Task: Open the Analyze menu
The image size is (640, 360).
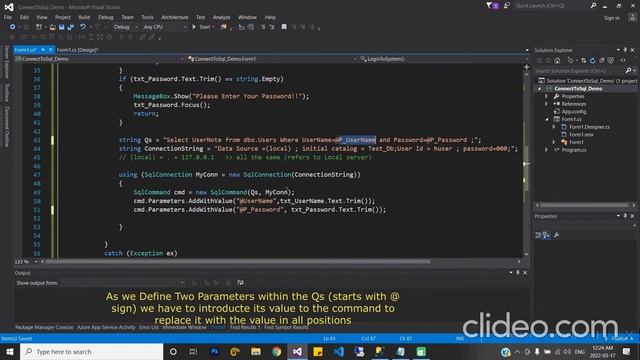Action: (222, 17)
